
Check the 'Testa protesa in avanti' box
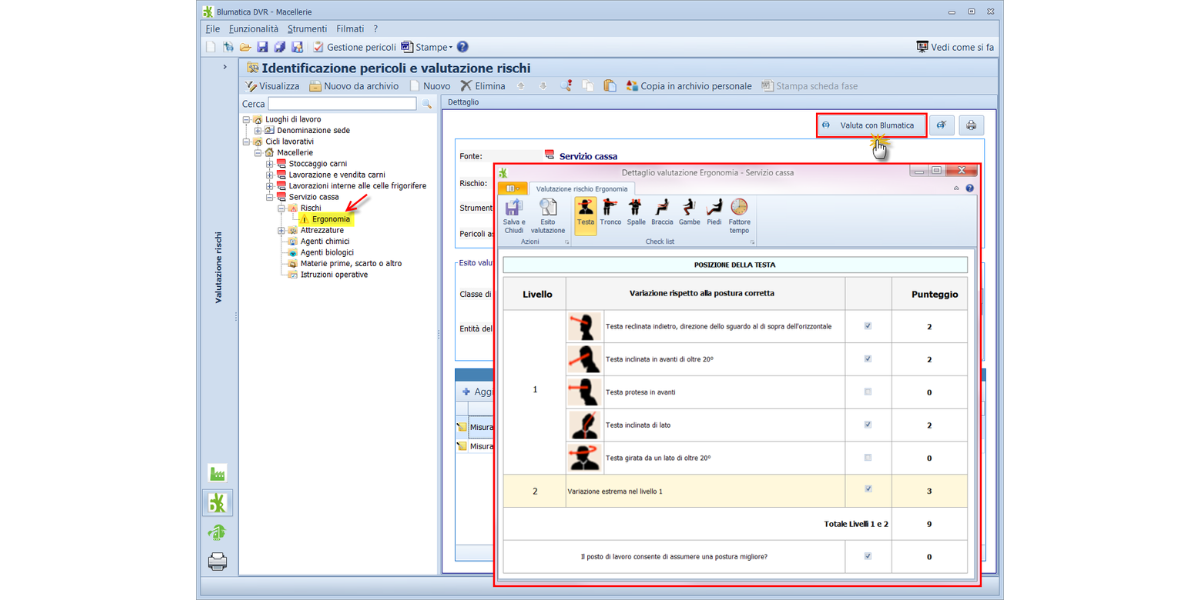click(867, 392)
